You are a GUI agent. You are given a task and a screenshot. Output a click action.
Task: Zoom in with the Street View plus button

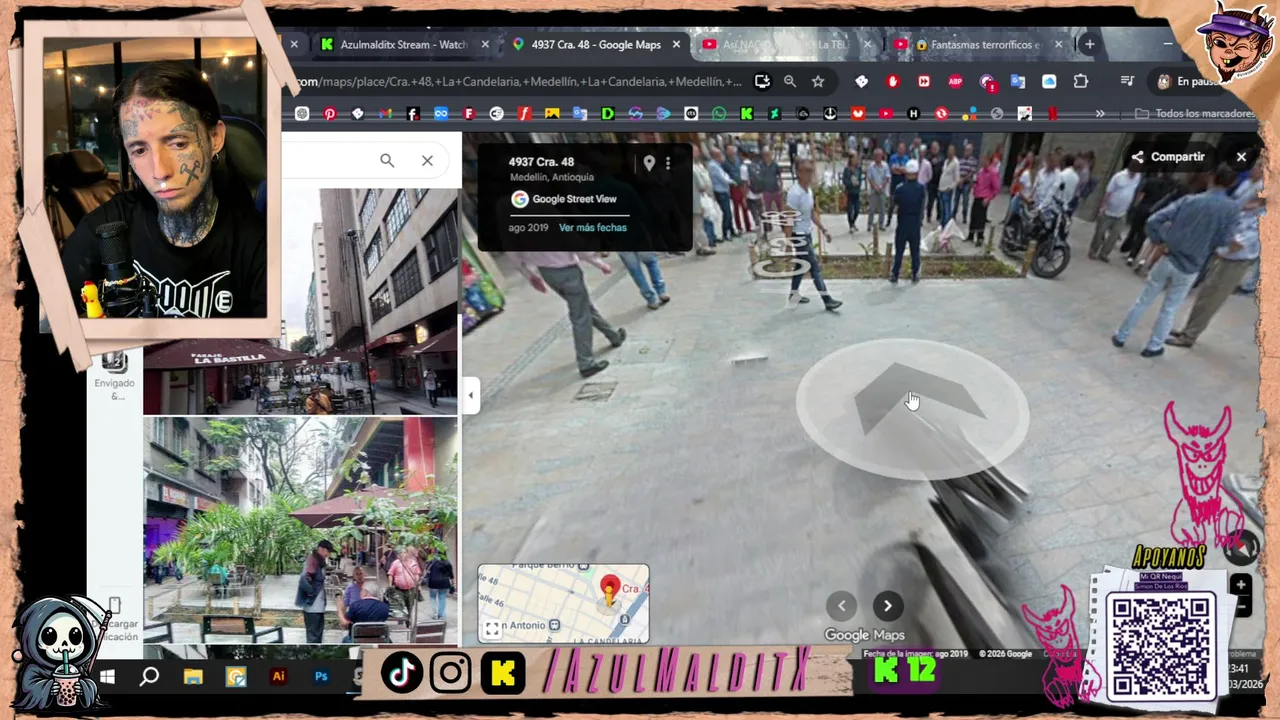click(x=1241, y=585)
